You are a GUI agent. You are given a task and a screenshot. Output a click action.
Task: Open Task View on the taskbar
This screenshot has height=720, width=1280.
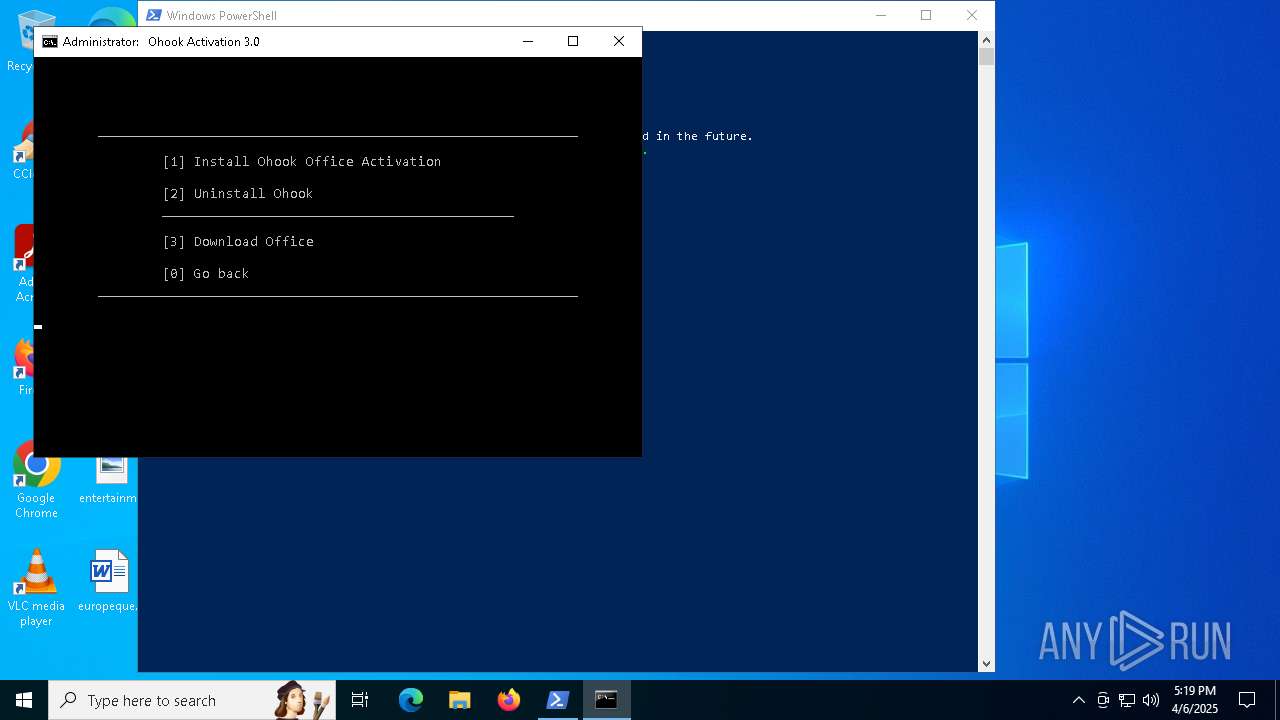tap(360, 700)
